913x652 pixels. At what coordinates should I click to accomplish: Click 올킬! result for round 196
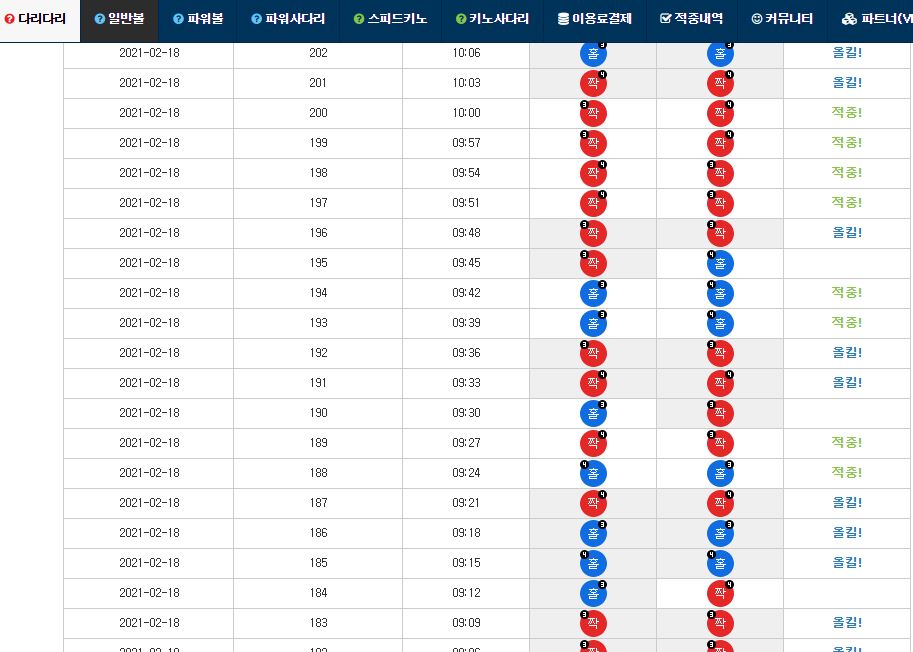847,232
